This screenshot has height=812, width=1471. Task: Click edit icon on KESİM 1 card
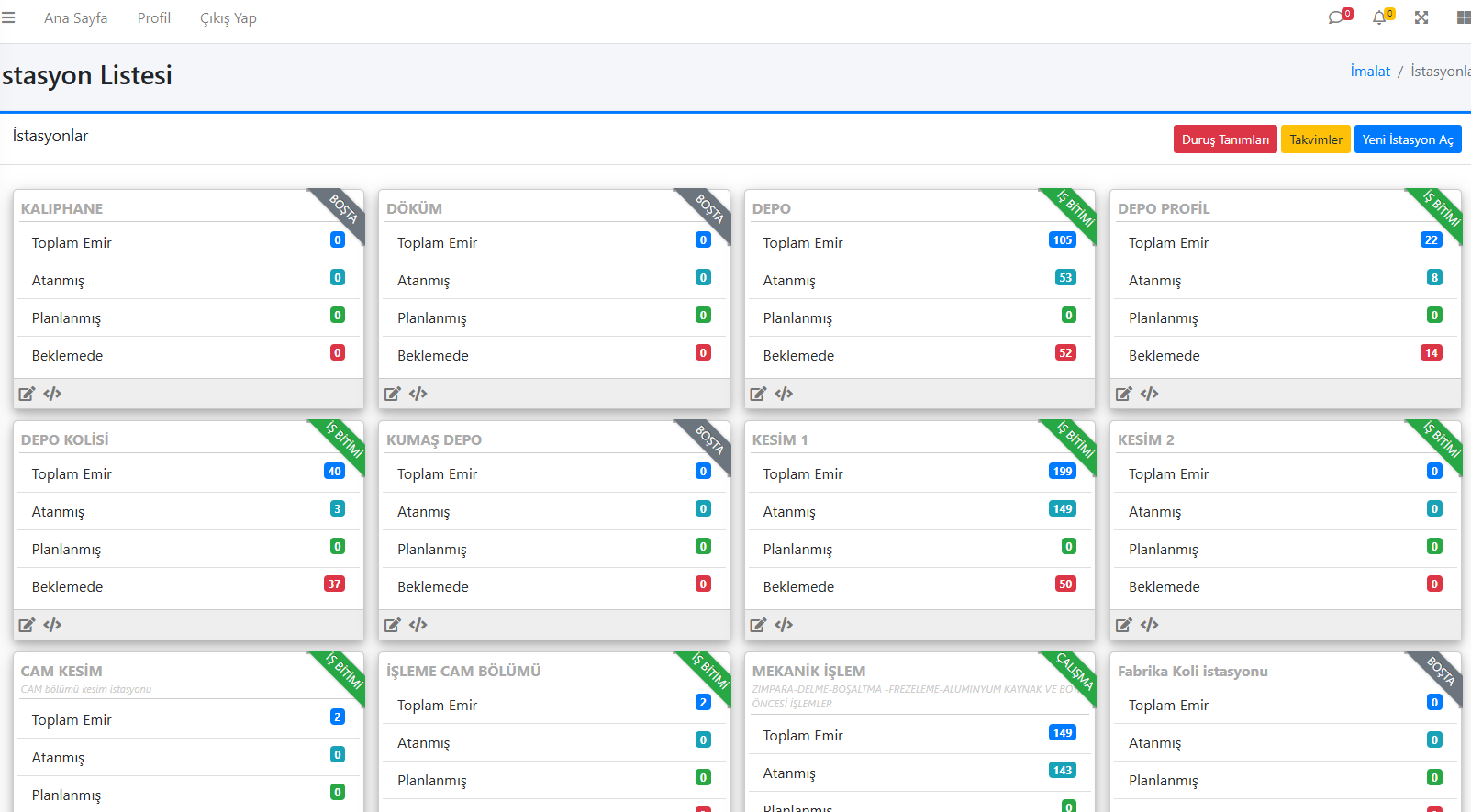(x=758, y=625)
